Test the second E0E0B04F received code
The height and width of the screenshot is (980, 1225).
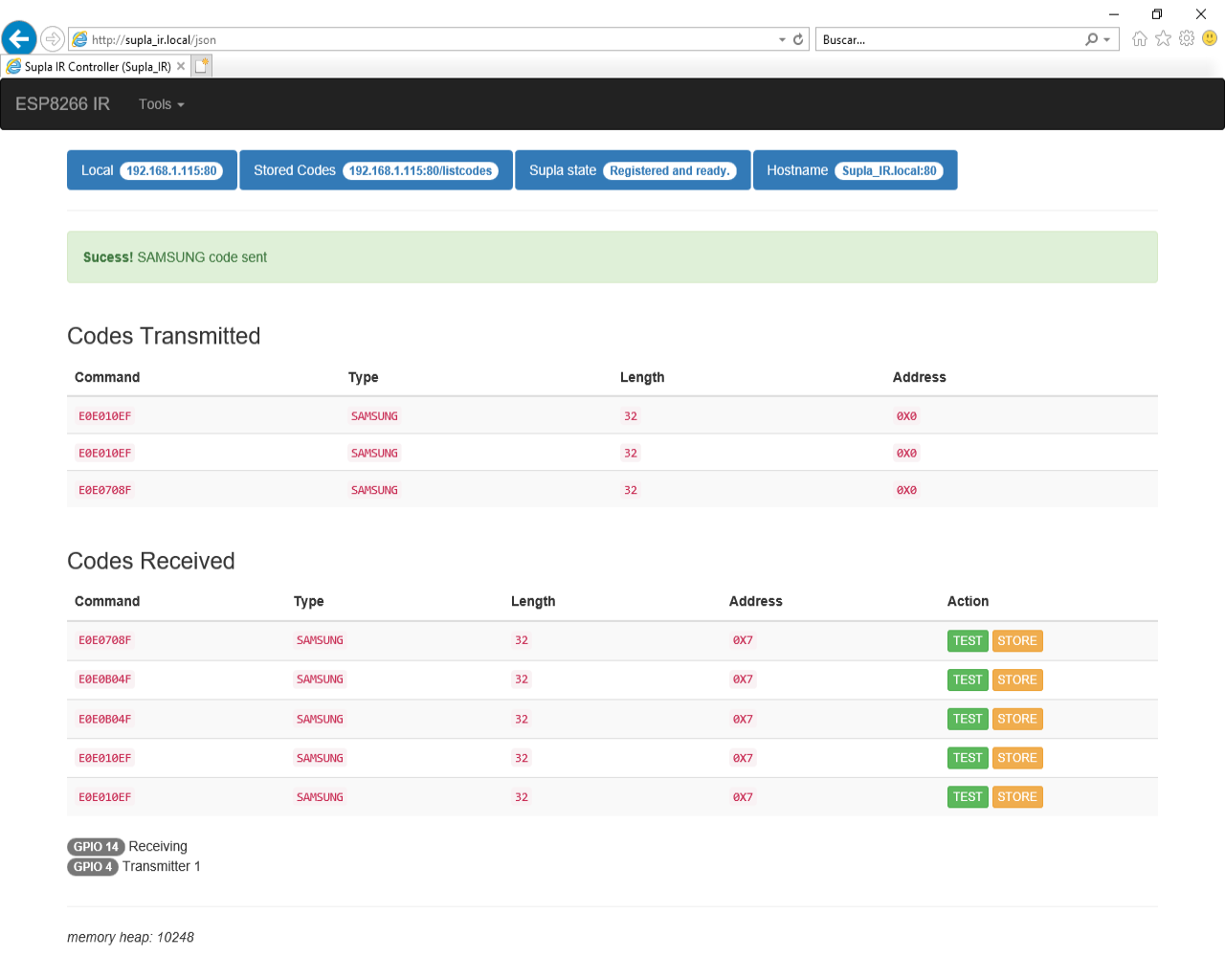[968, 719]
